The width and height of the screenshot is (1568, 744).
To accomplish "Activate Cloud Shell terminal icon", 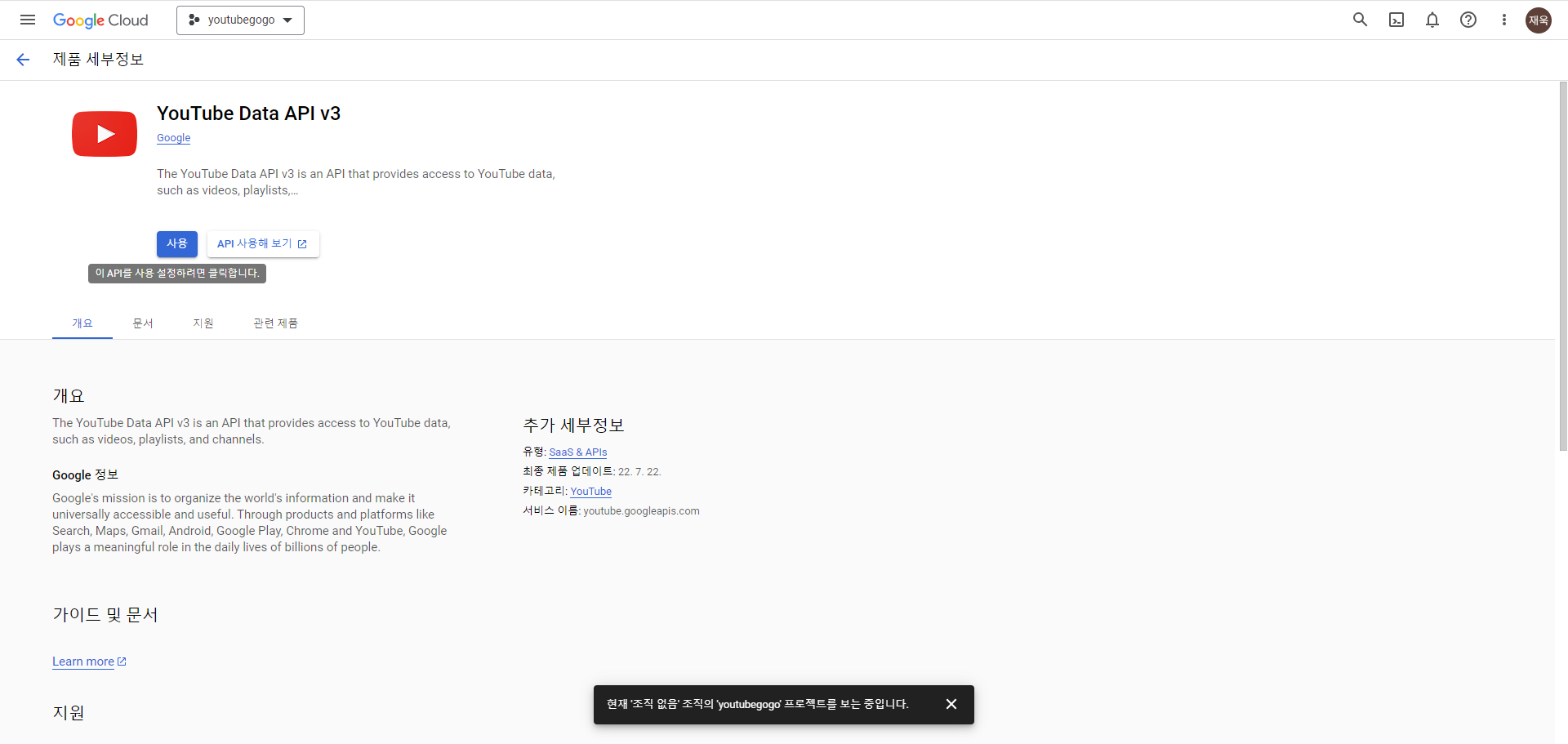I will pos(1396,20).
